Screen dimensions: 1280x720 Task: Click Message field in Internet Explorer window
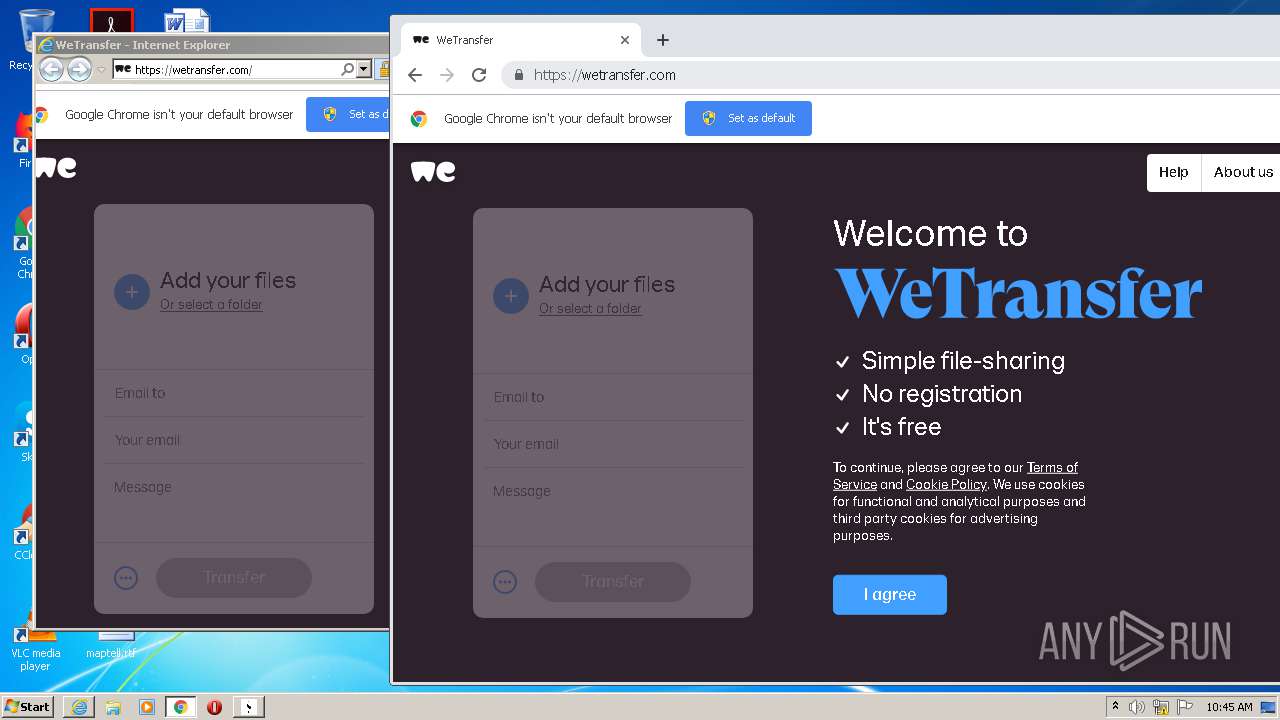coord(234,502)
